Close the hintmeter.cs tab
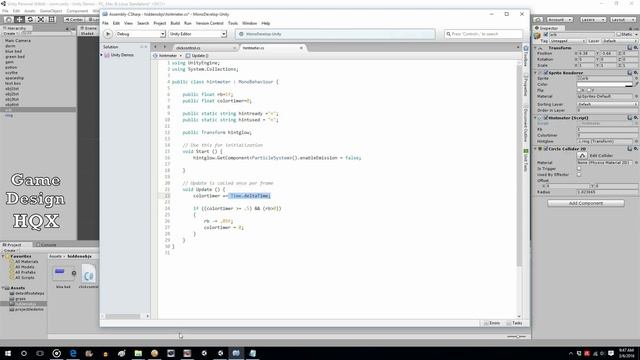This screenshot has height=360, width=640. pos(301,48)
